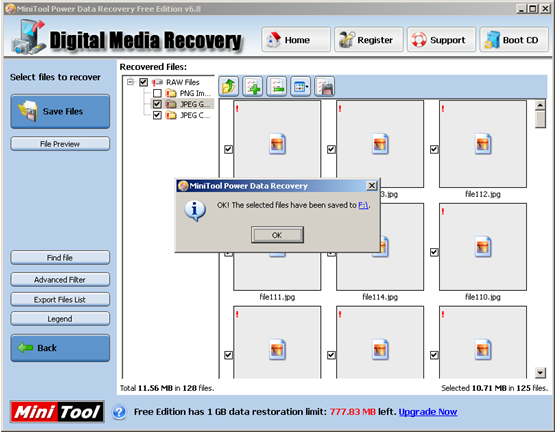Show the Legend
555x432 pixels.
[60, 319]
